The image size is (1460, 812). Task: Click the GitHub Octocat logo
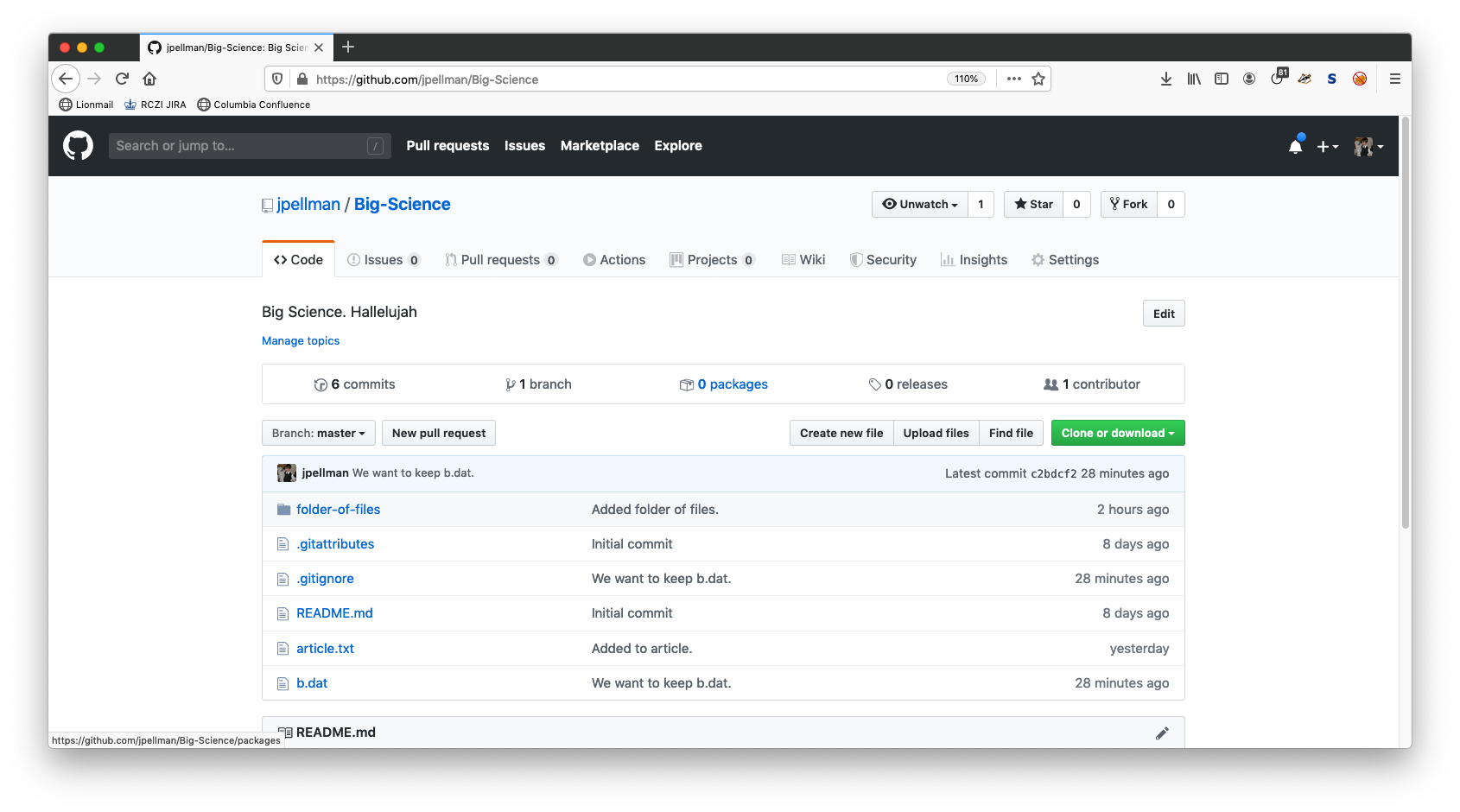78,146
